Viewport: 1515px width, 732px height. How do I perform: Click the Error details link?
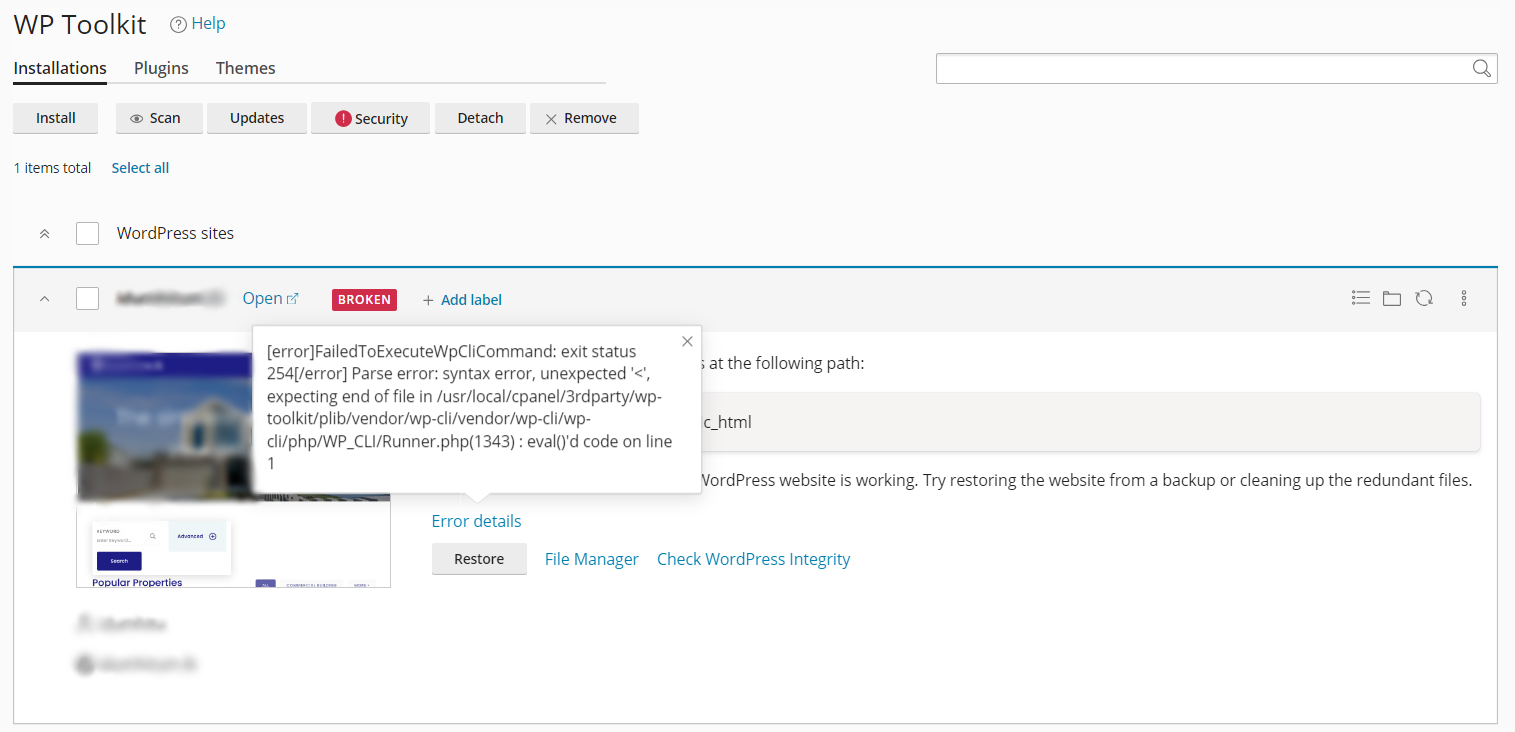pos(476,521)
